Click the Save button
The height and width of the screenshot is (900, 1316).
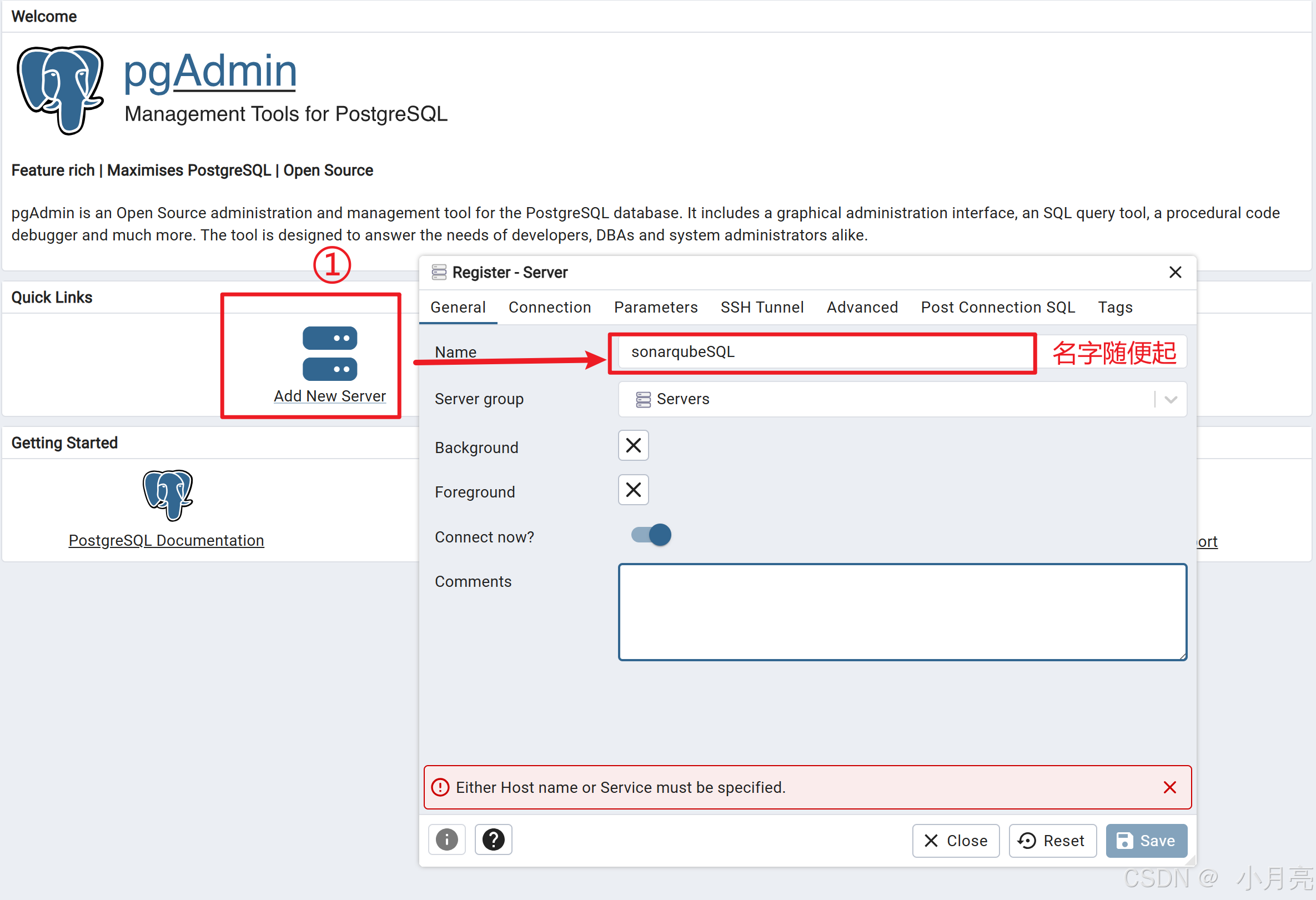(x=1147, y=841)
